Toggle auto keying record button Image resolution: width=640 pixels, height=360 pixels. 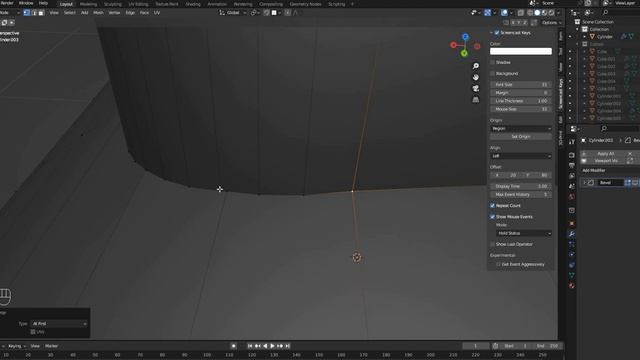click(233, 346)
